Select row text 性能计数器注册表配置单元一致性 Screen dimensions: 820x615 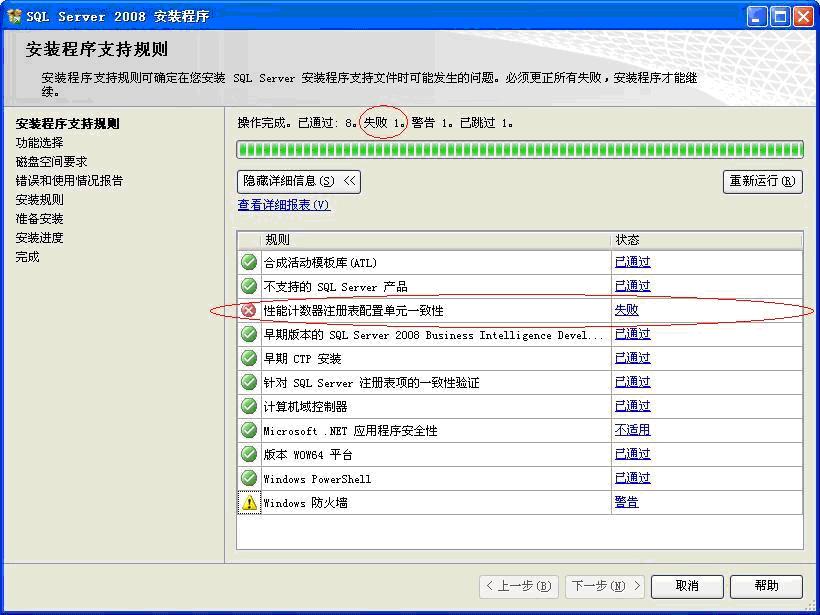[x=354, y=311]
